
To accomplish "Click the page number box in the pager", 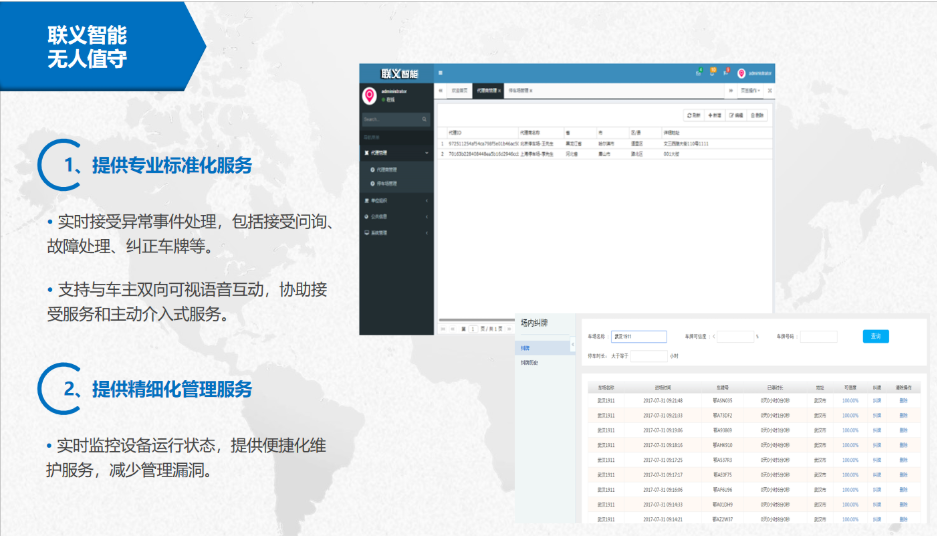I will 473,329.
